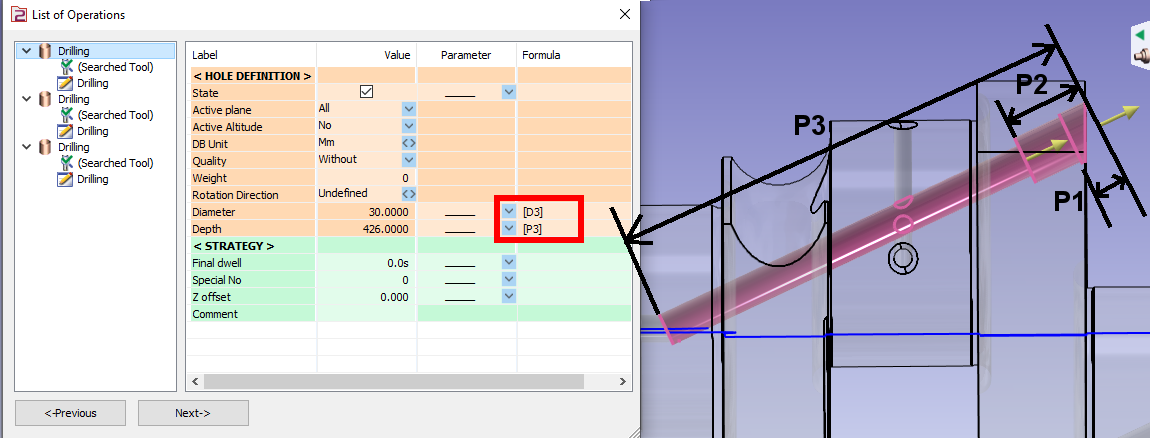This screenshot has height=438, width=1150.
Task: Open the Diameter parameter dropdown
Action: click(508, 212)
